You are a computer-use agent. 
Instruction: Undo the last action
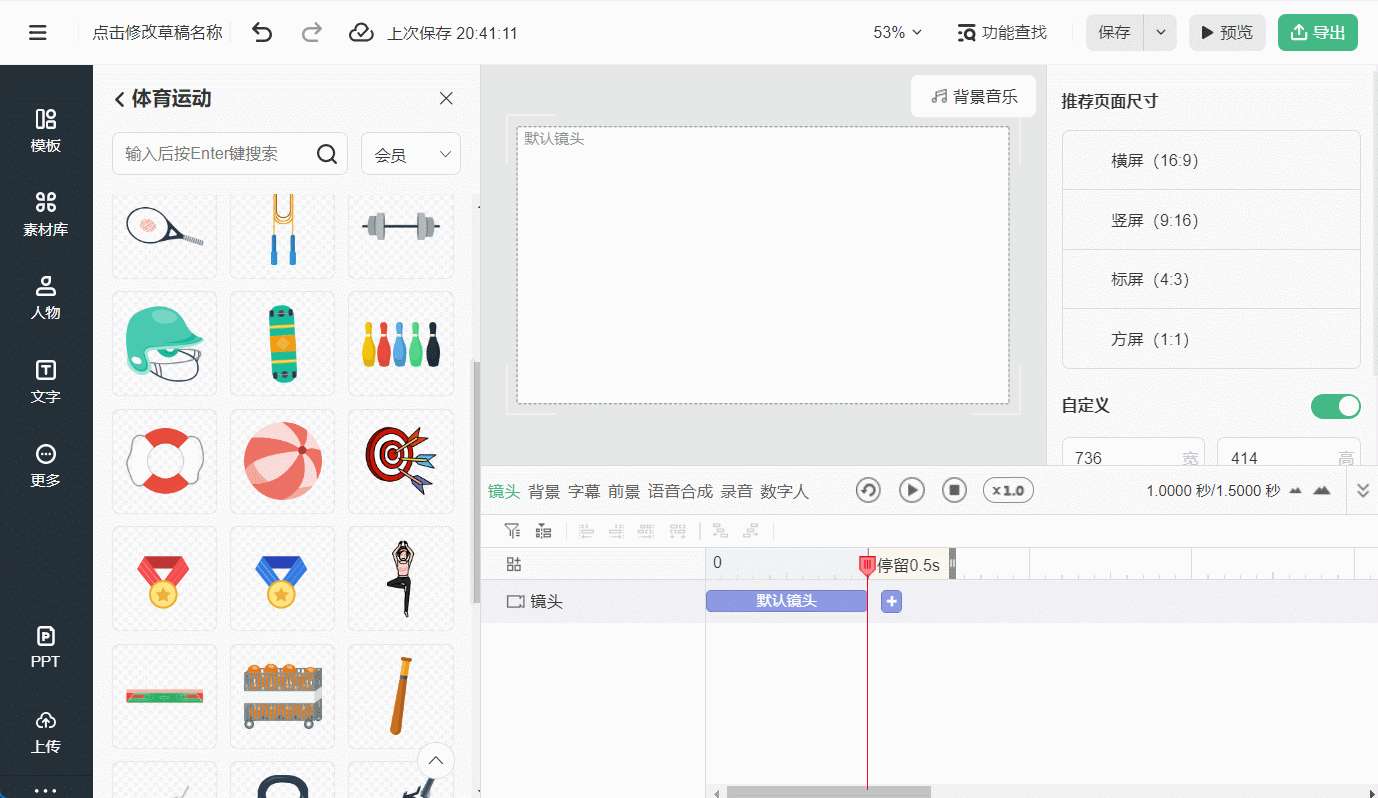tap(262, 33)
